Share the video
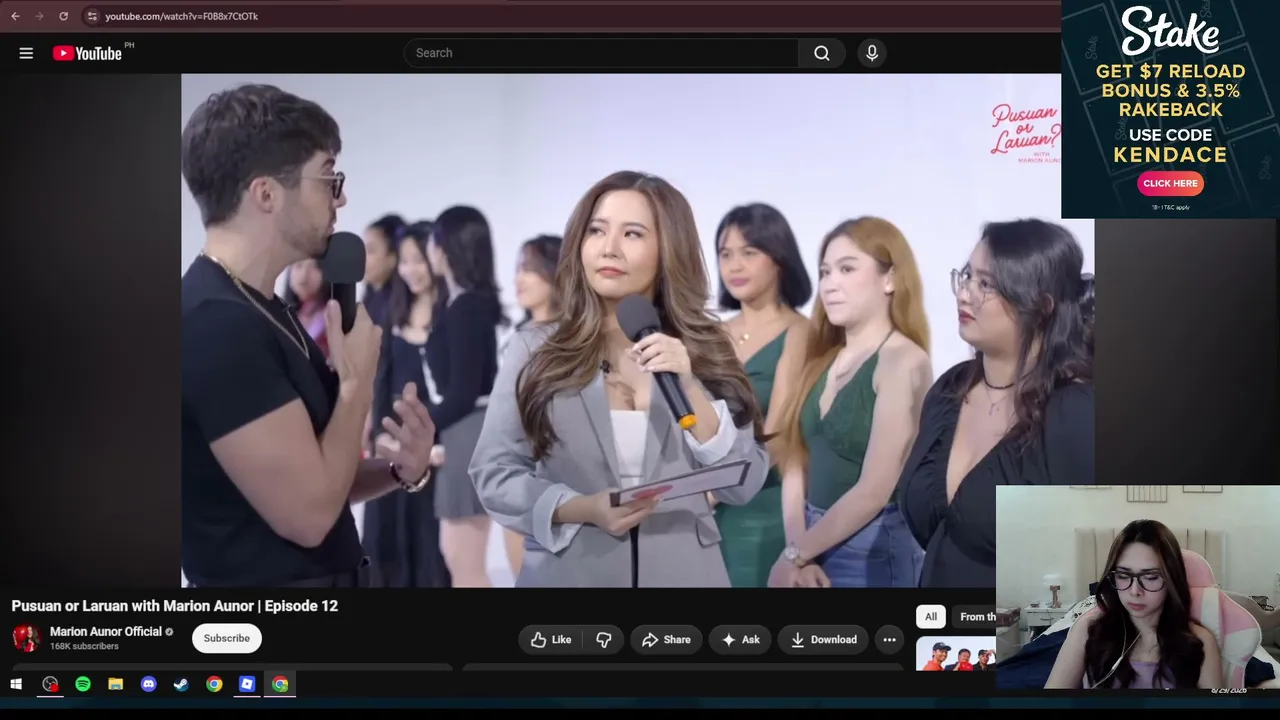The image size is (1280, 720). [x=666, y=640]
